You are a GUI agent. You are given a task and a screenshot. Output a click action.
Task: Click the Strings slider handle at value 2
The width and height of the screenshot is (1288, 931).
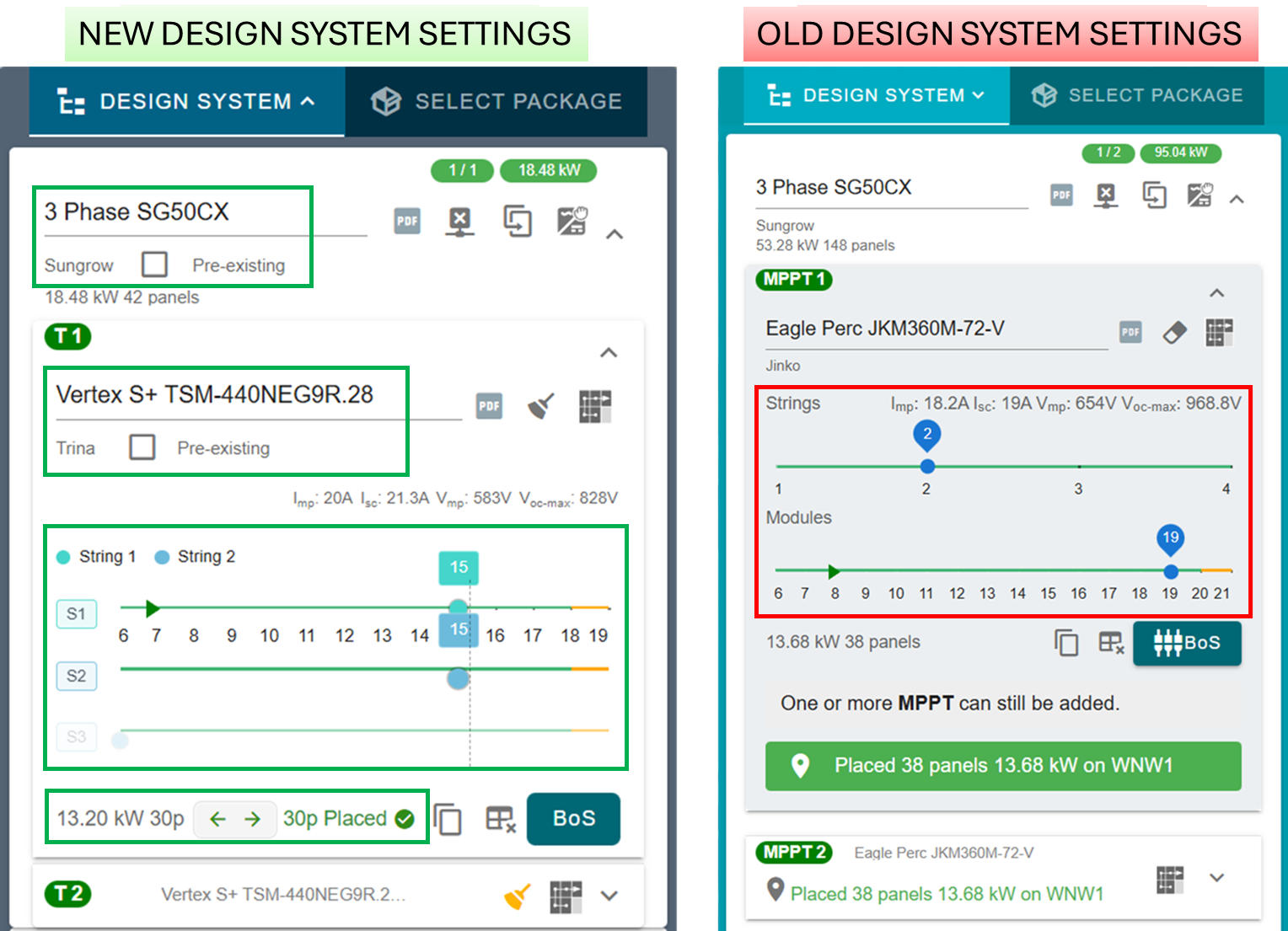click(x=927, y=466)
